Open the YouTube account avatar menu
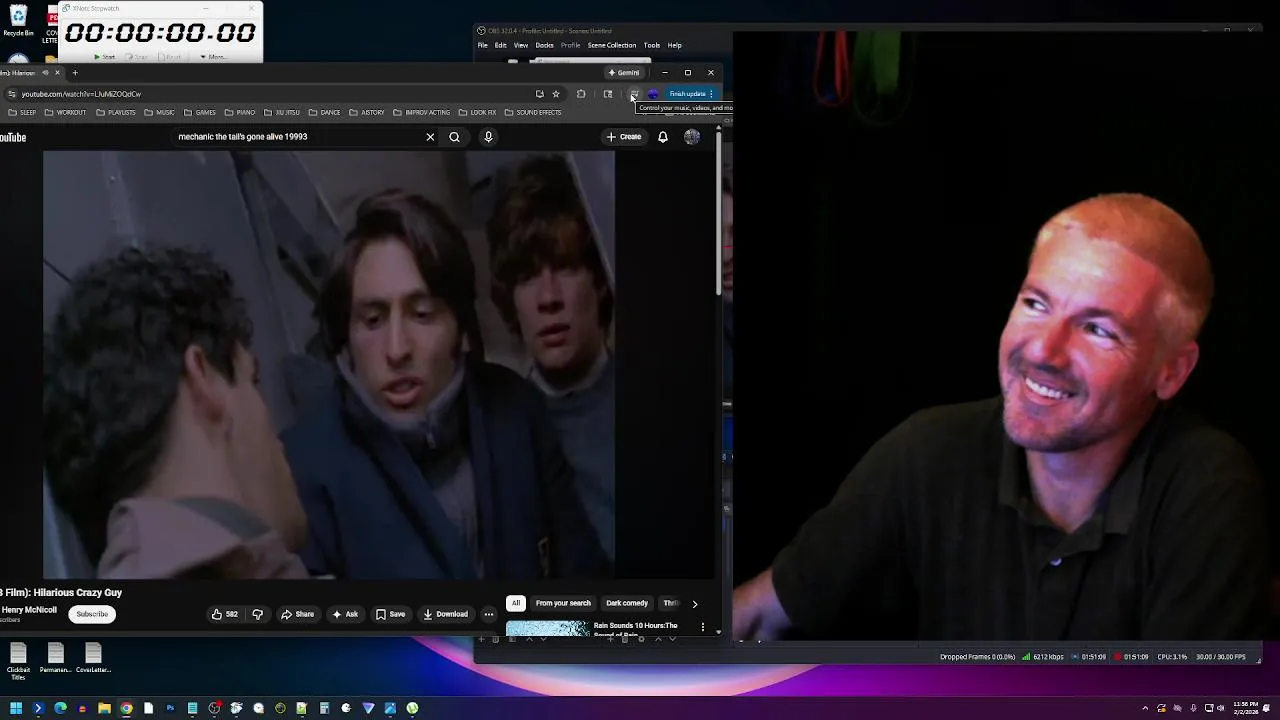Image resolution: width=1280 pixels, height=720 pixels. pyautogui.click(x=692, y=137)
